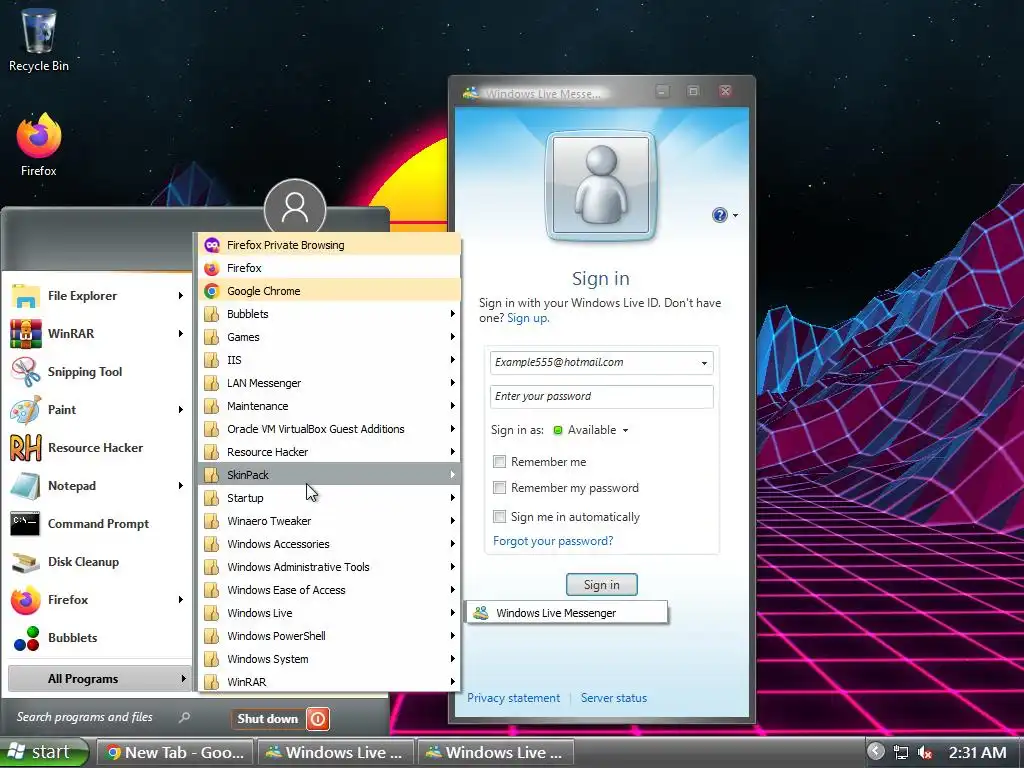Open the Messenger help icon

(x=719, y=215)
